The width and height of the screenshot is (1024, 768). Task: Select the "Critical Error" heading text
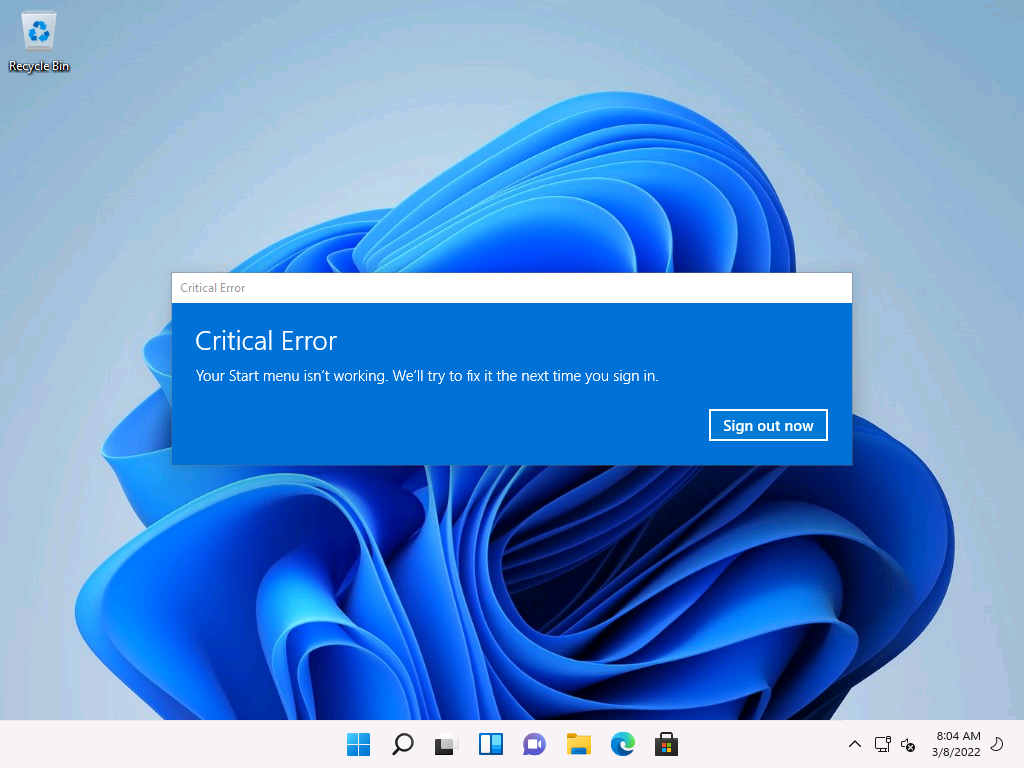[x=266, y=340]
